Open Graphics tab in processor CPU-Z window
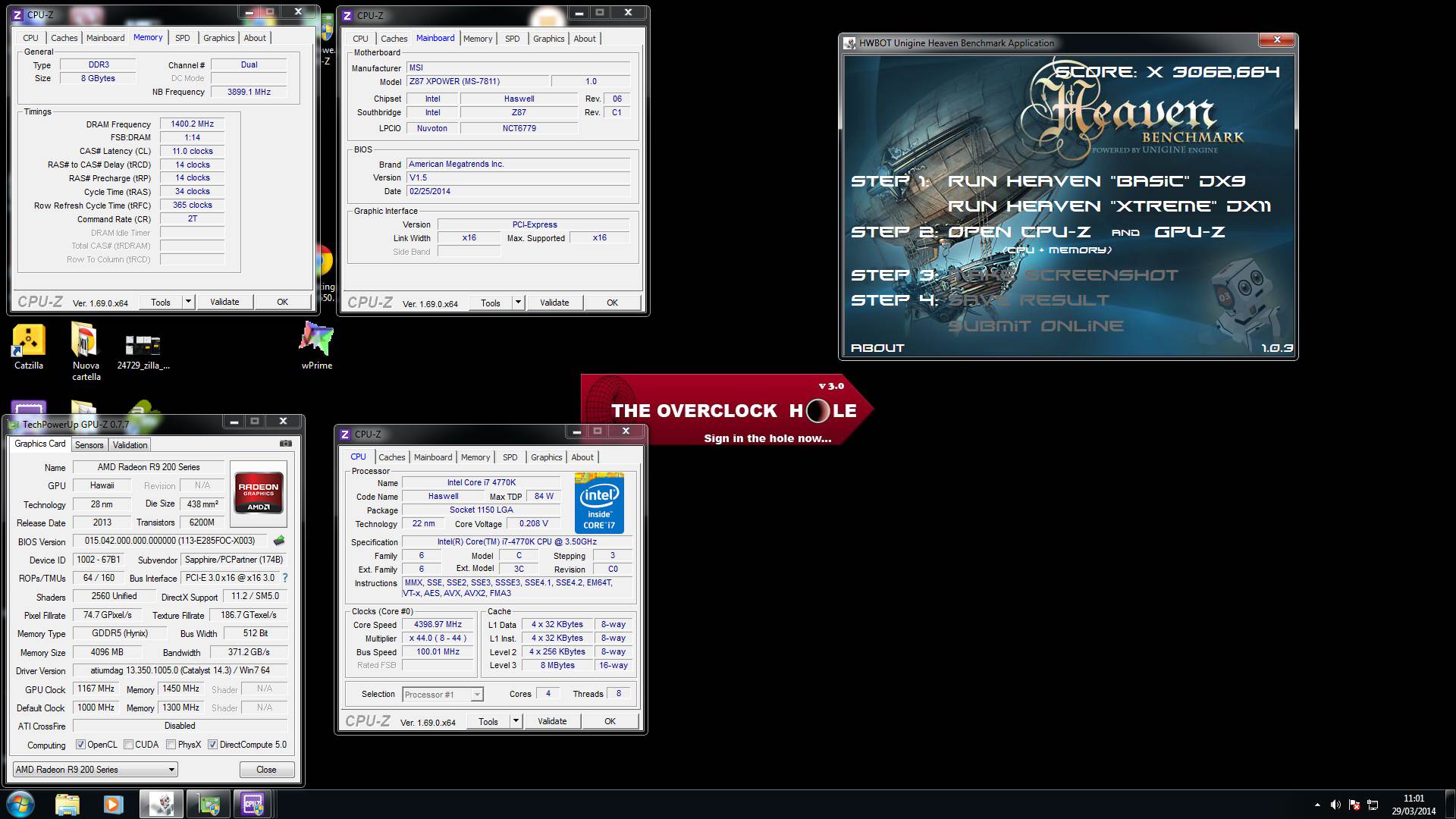Image resolution: width=1456 pixels, height=819 pixels. [546, 457]
